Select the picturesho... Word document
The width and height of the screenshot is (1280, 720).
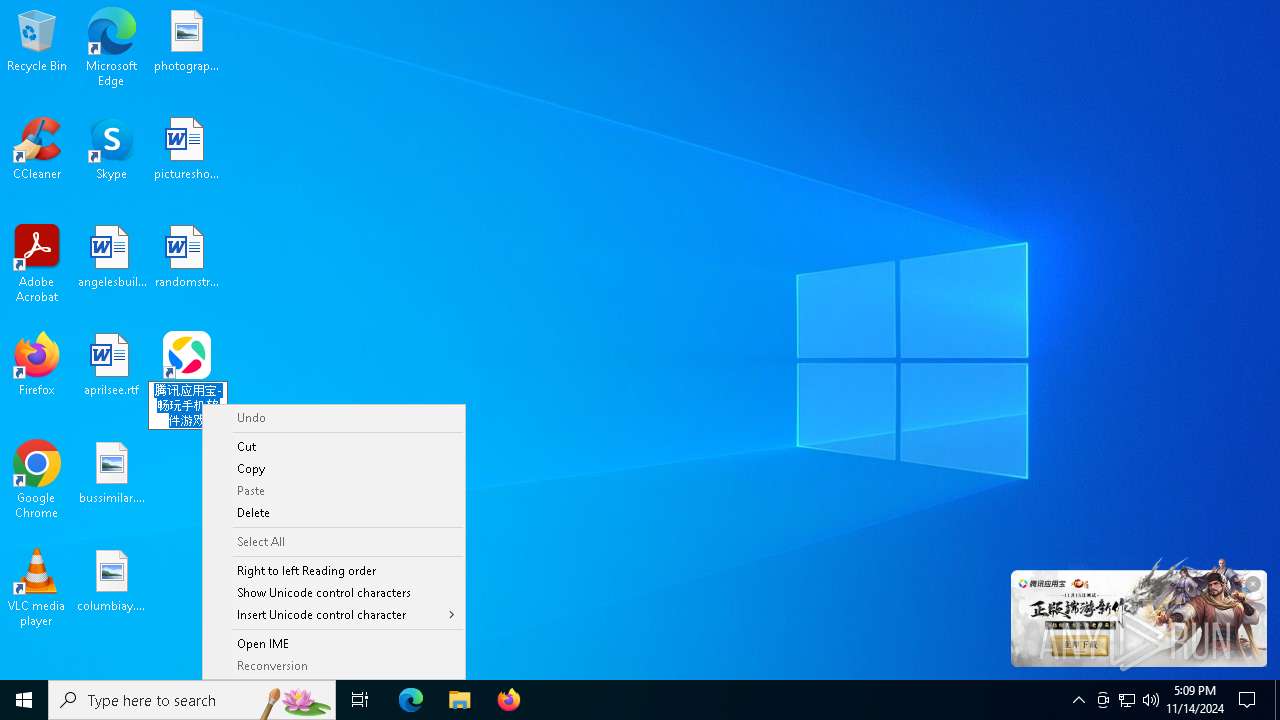pyautogui.click(x=186, y=150)
